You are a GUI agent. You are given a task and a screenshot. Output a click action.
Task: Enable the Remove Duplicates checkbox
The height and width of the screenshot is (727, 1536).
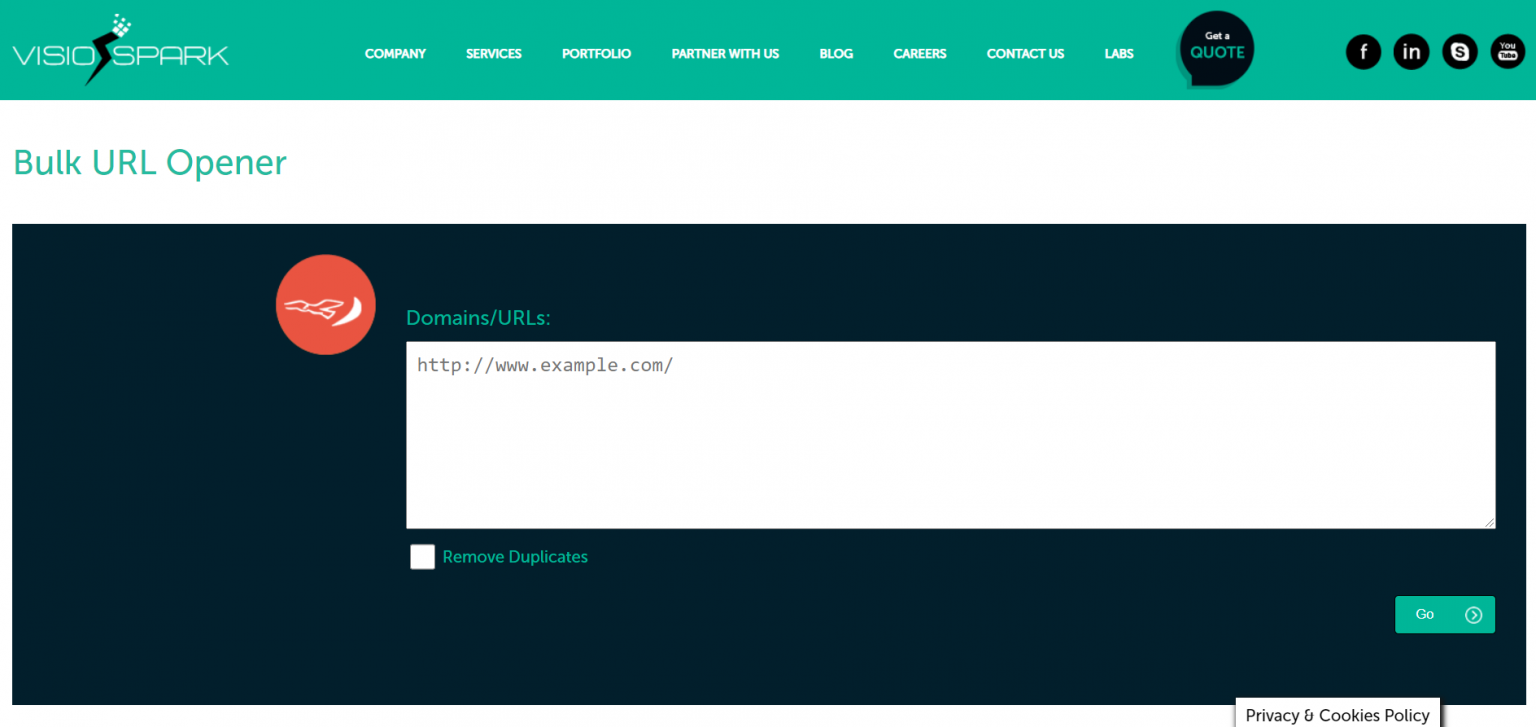422,557
